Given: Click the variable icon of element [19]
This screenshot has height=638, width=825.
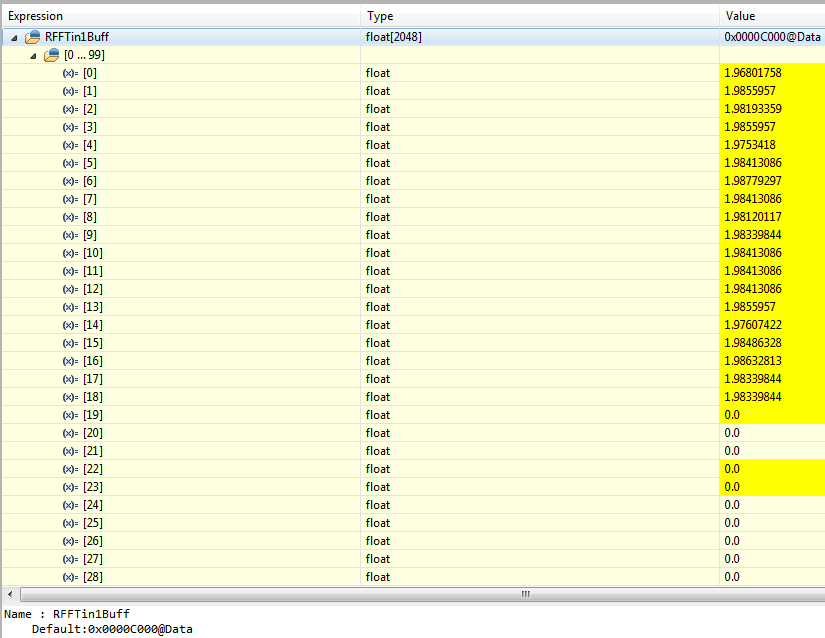Looking at the screenshot, I should click(71, 415).
